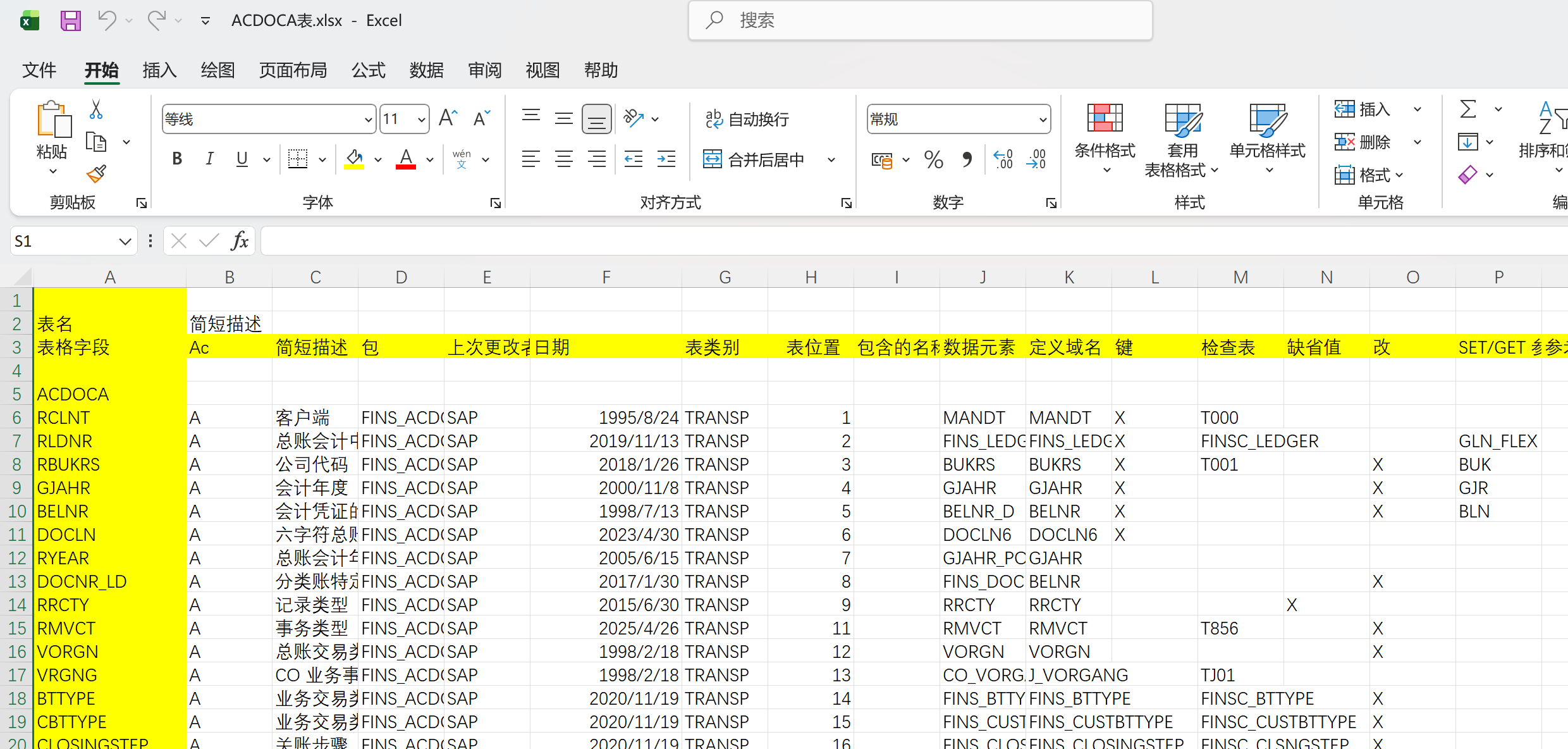Toggle Italic formatting
The height and width of the screenshot is (749, 1568).
tap(209, 159)
